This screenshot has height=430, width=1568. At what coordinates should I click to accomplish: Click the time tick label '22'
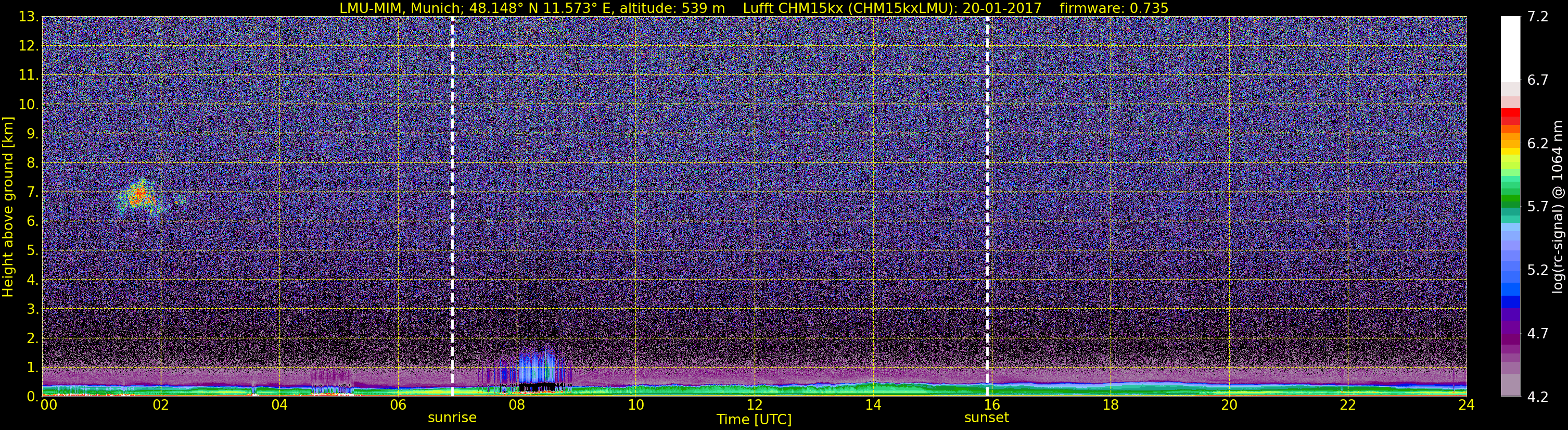[1348, 404]
